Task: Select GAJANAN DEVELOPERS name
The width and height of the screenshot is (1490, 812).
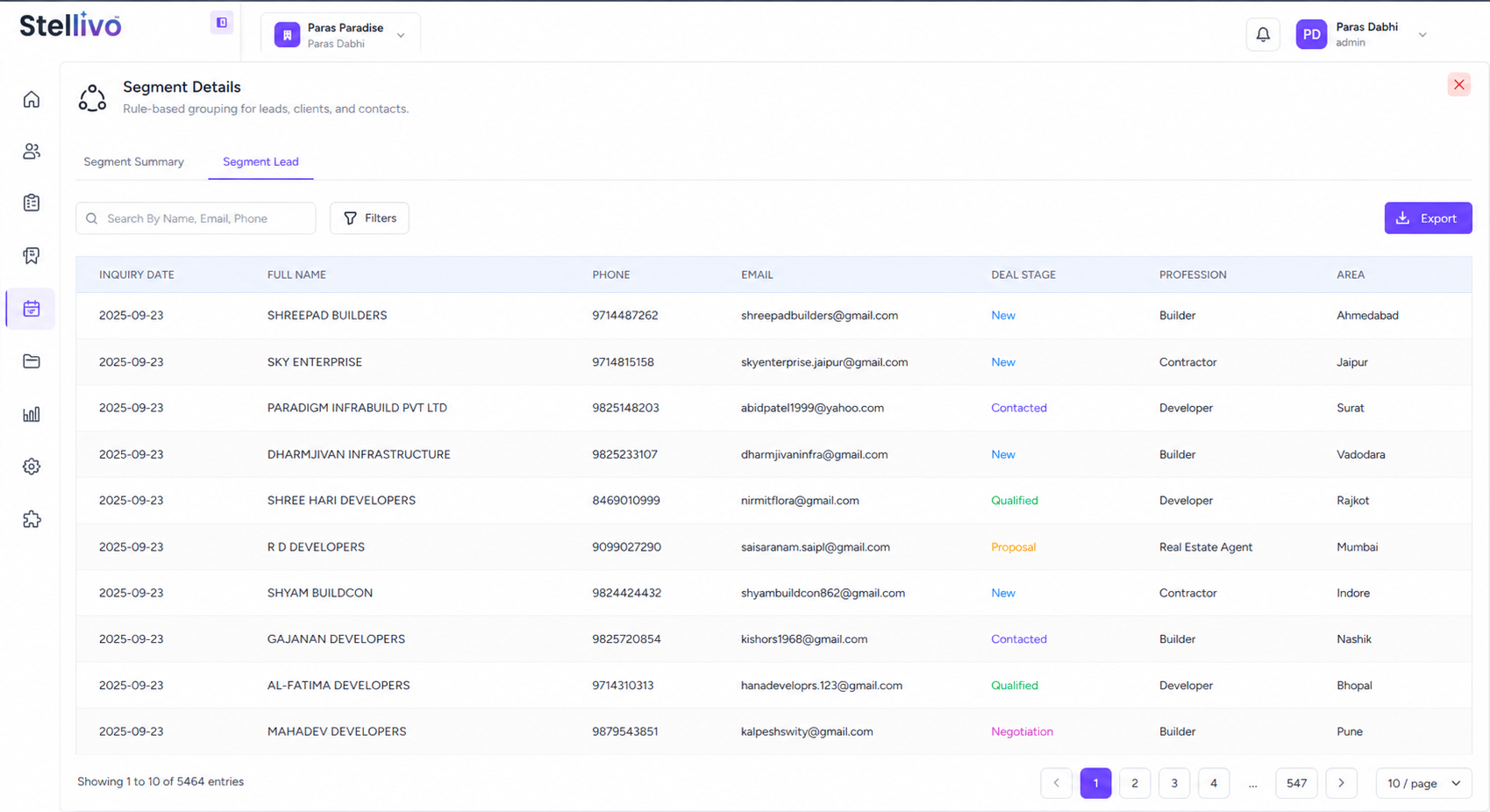Action: 336,639
